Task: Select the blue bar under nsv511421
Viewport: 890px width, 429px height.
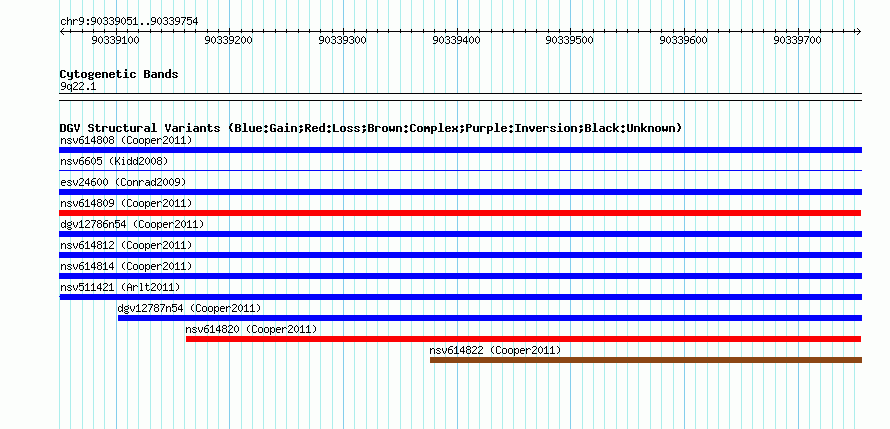Action: coord(460,297)
